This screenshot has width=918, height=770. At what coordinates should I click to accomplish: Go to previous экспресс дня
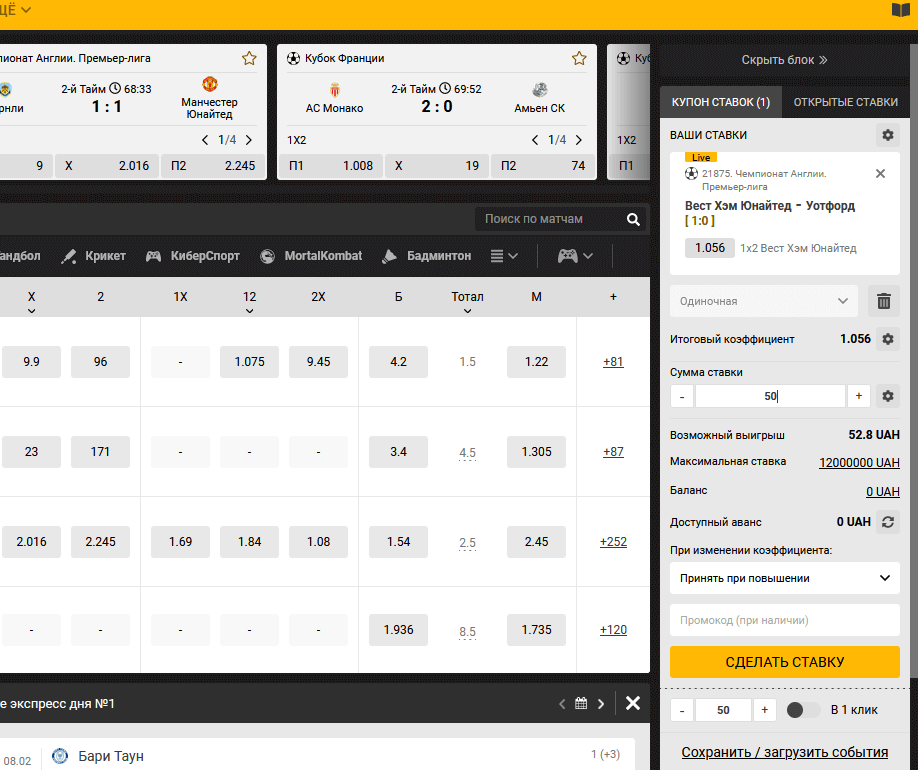(x=562, y=703)
